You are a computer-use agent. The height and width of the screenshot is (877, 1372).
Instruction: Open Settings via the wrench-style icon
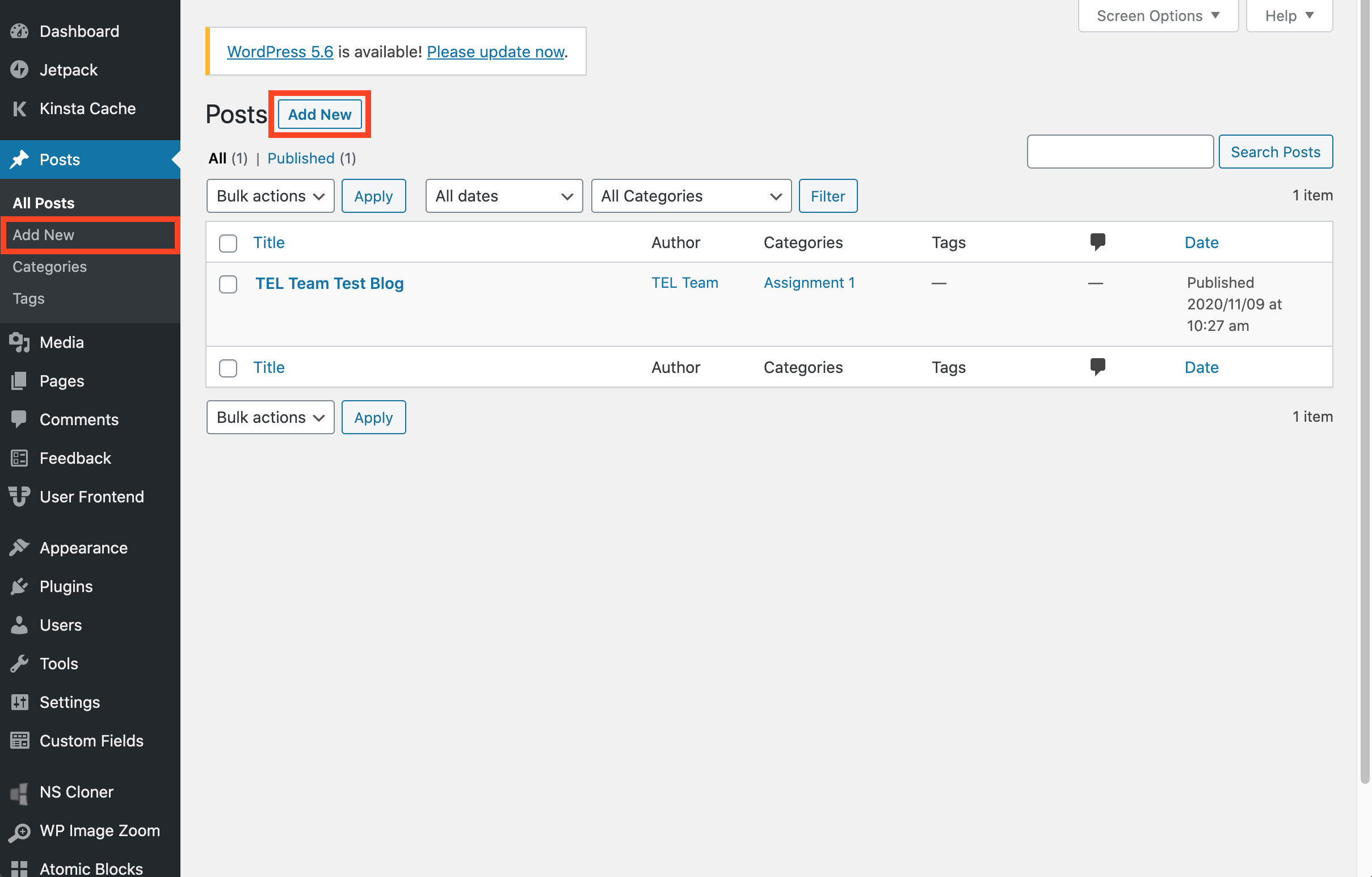pyautogui.click(x=19, y=702)
